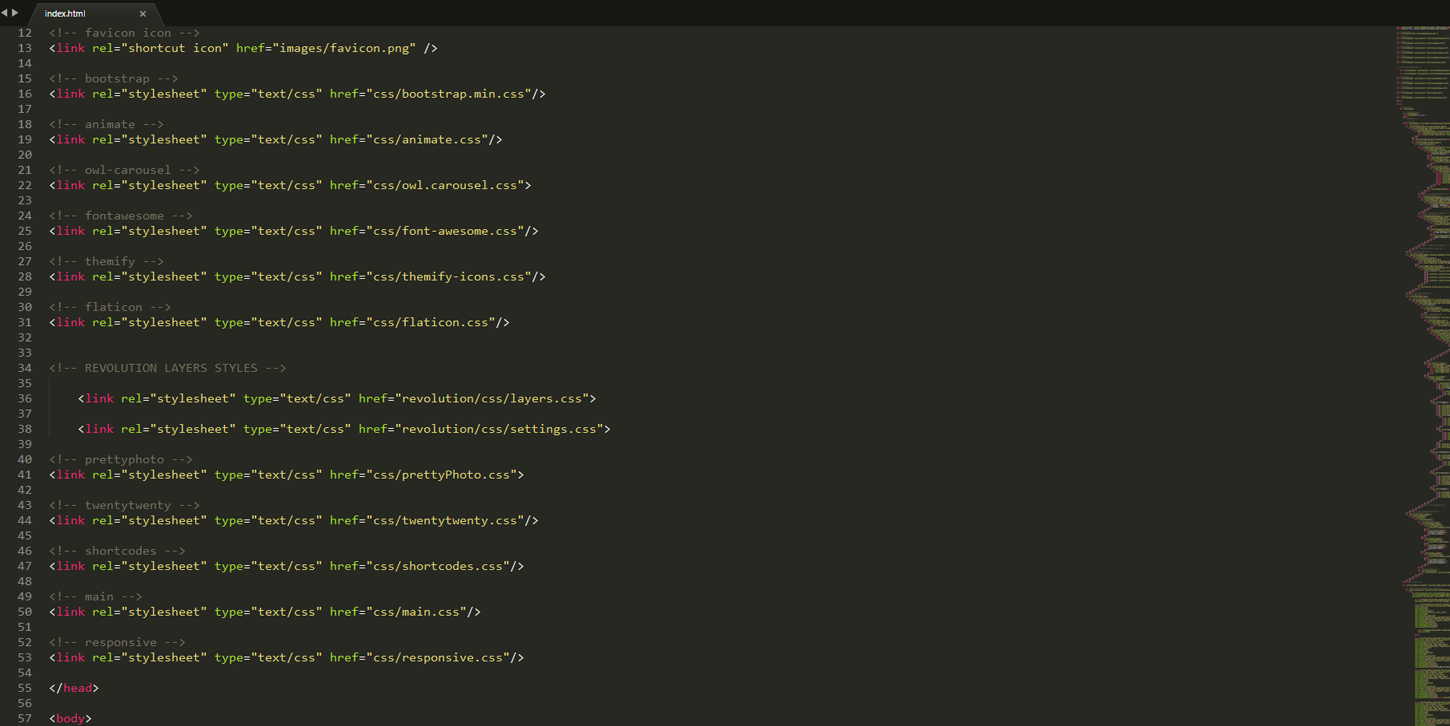Click the twentytwenty comment line

click(125, 505)
